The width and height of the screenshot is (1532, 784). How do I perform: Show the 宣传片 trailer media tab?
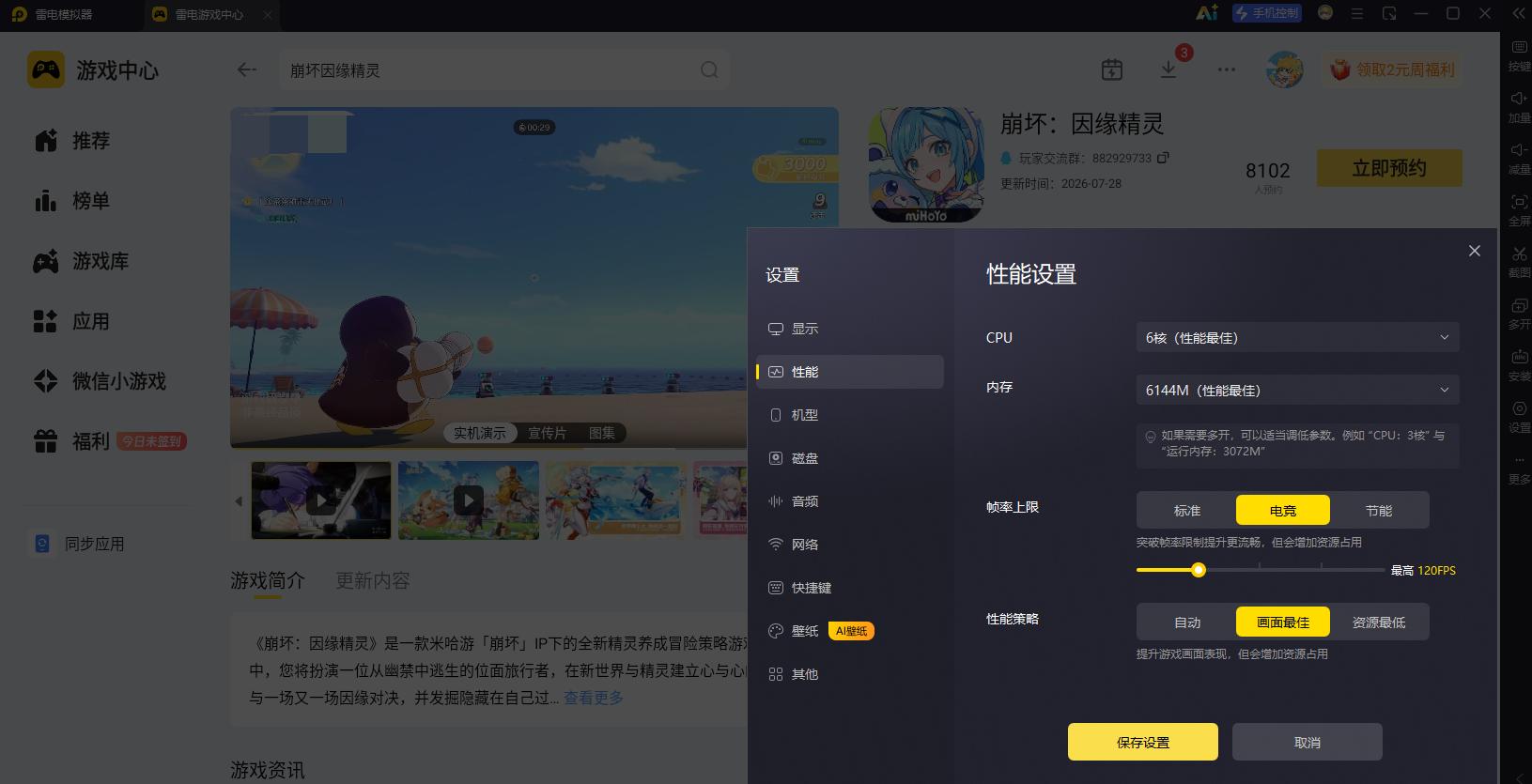(x=547, y=433)
